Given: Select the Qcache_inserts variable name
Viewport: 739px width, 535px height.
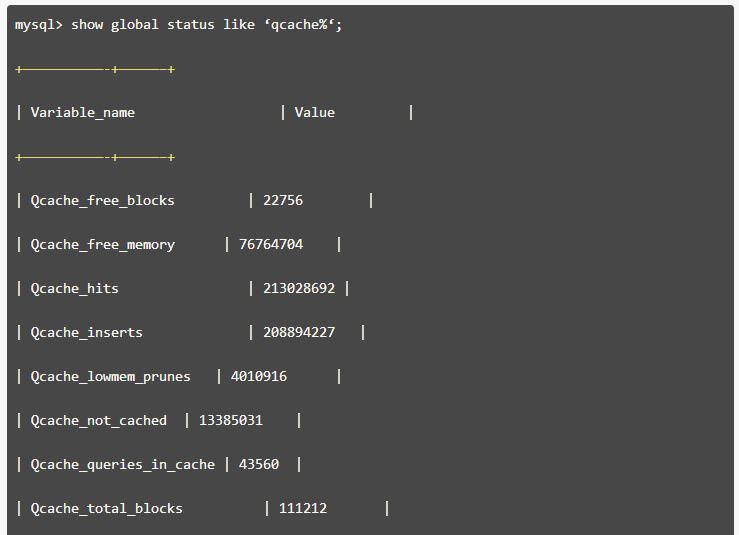Looking at the screenshot, I should (x=86, y=332).
